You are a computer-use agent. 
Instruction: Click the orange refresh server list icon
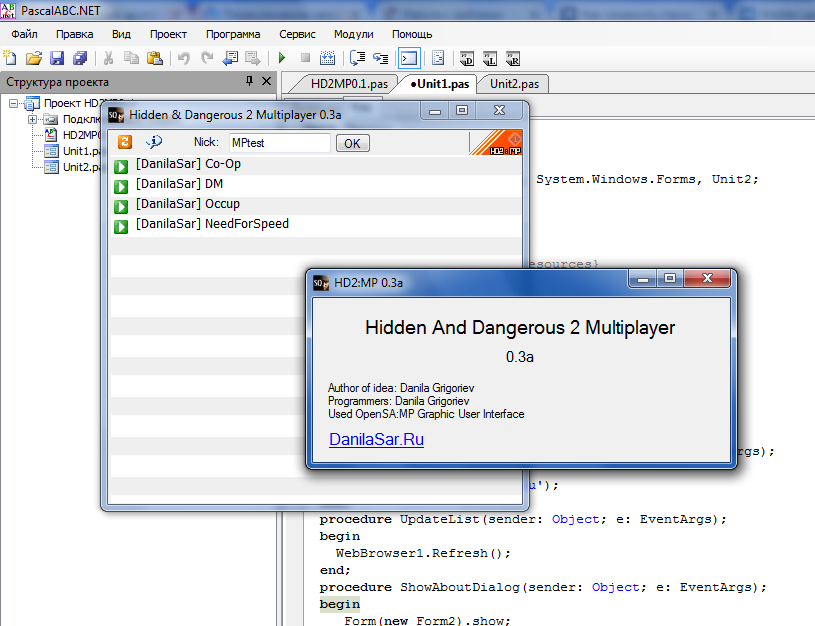[x=125, y=142]
